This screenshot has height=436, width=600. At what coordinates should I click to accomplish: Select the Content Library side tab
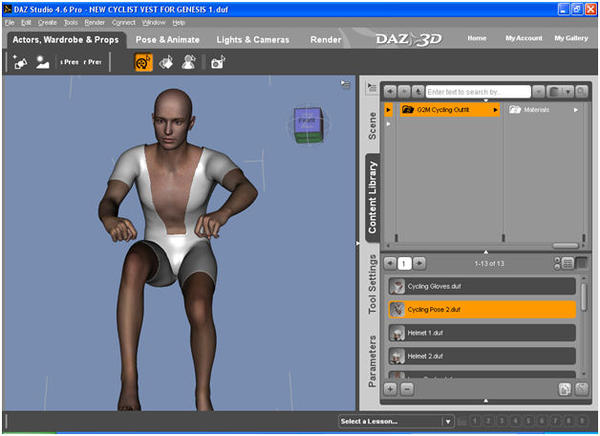pos(372,197)
